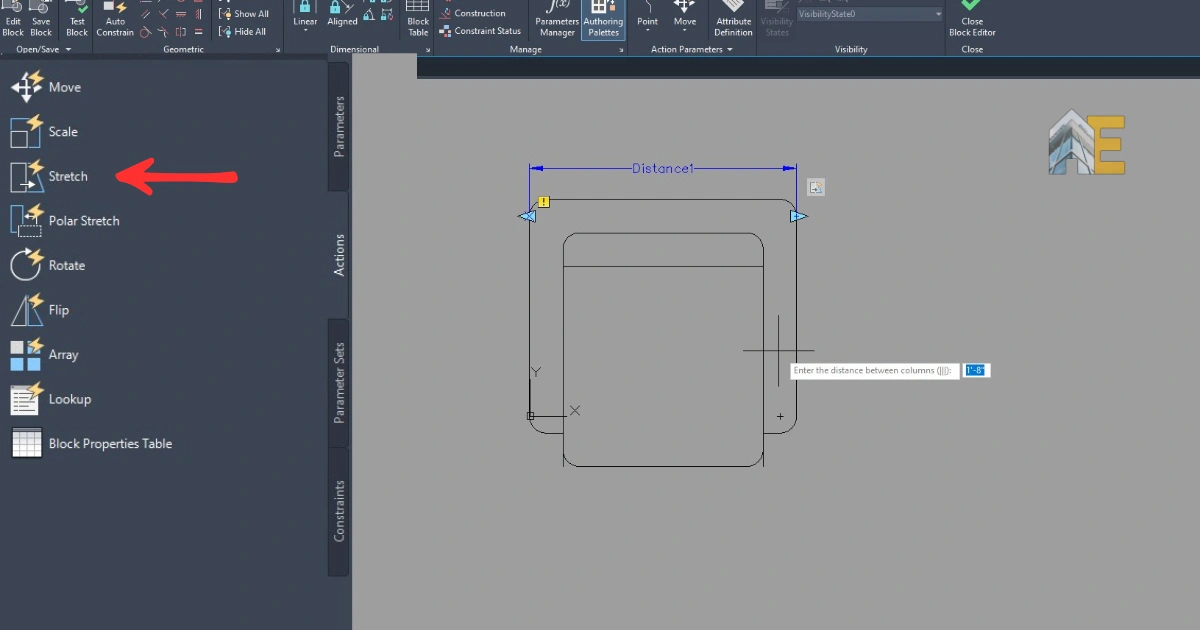The width and height of the screenshot is (1200, 630).
Task: Click the column distance input field
Action: pyautogui.click(x=976, y=371)
